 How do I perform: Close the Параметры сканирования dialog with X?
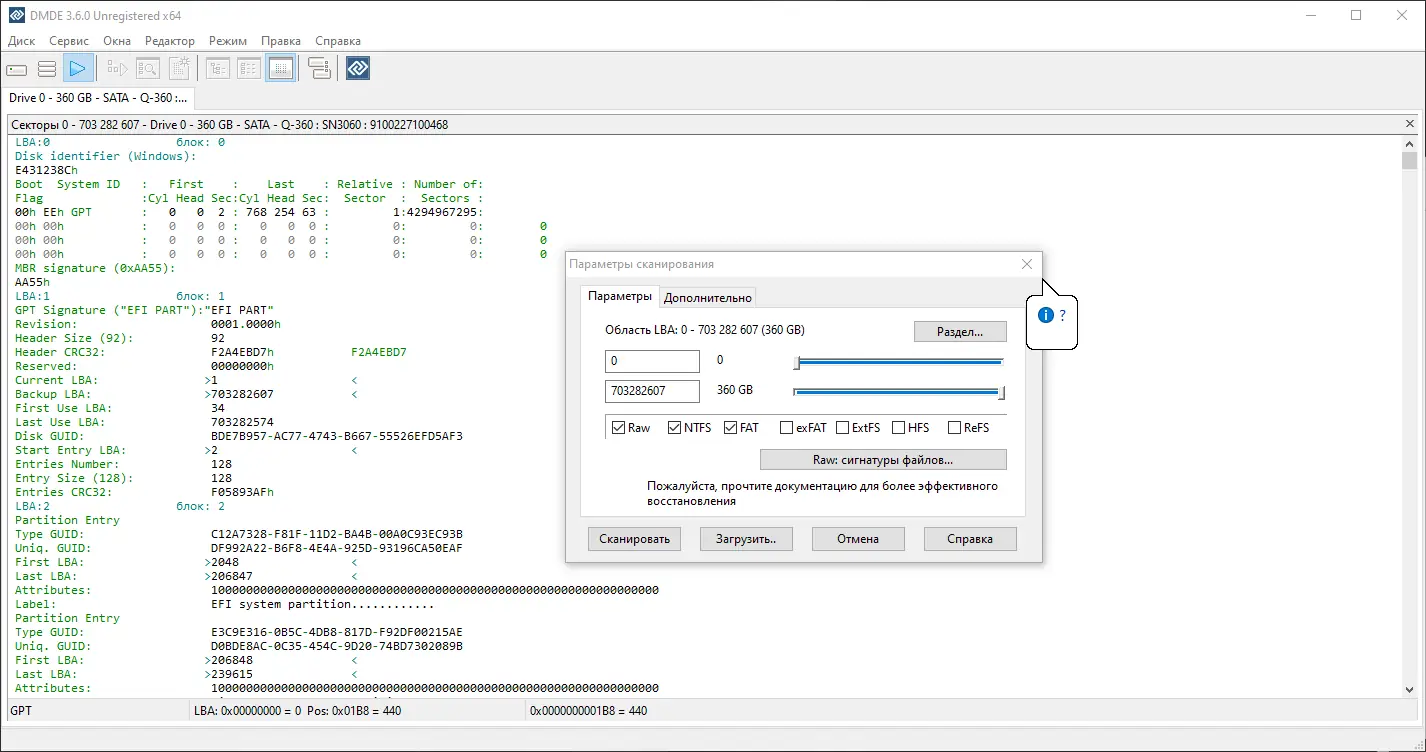(x=1027, y=264)
